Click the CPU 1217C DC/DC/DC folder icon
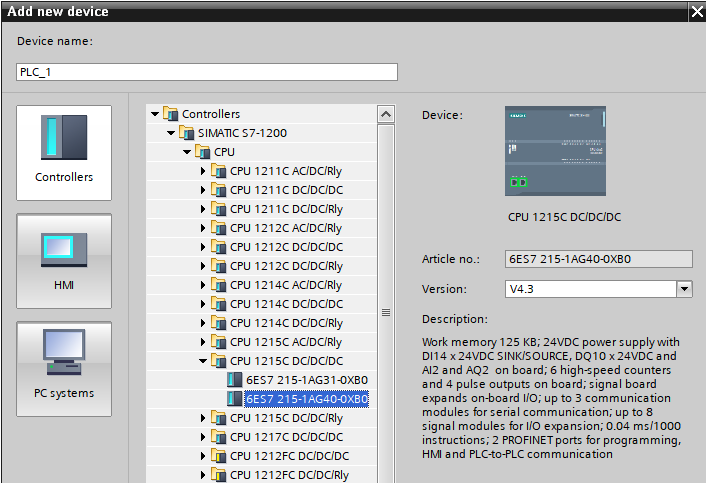This screenshot has width=706, height=483. pos(218,437)
